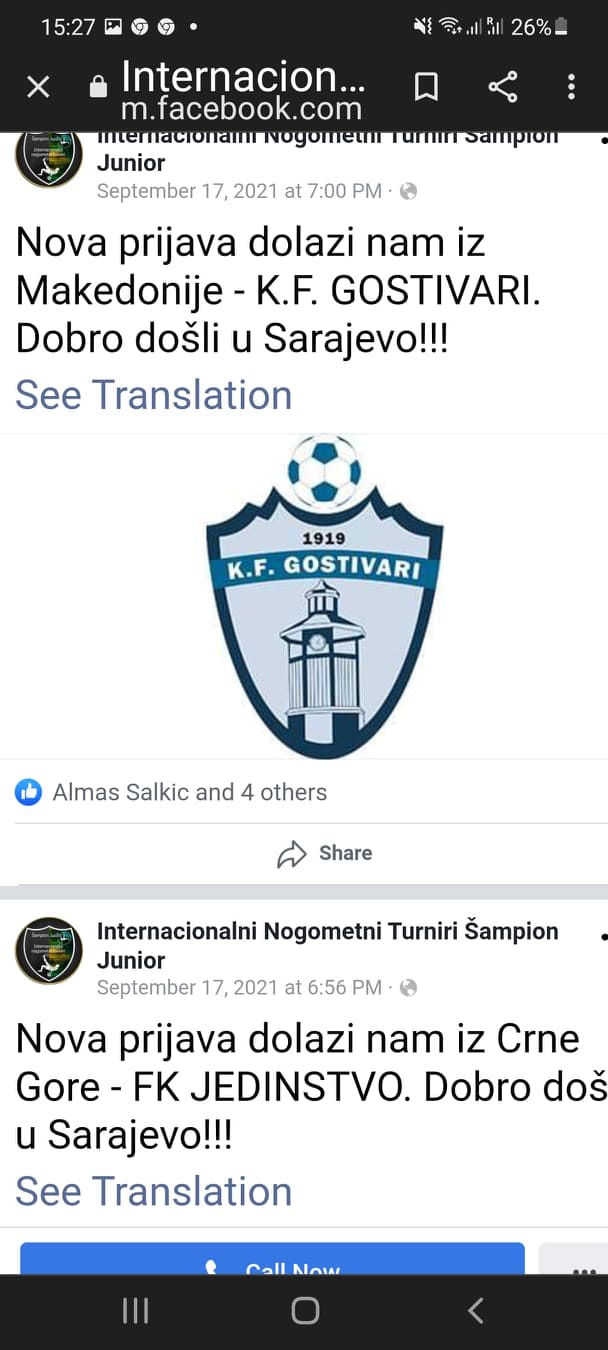The height and width of the screenshot is (1350, 608).
Task: Tap Android home navigation button
Action: [x=305, y=1311]
